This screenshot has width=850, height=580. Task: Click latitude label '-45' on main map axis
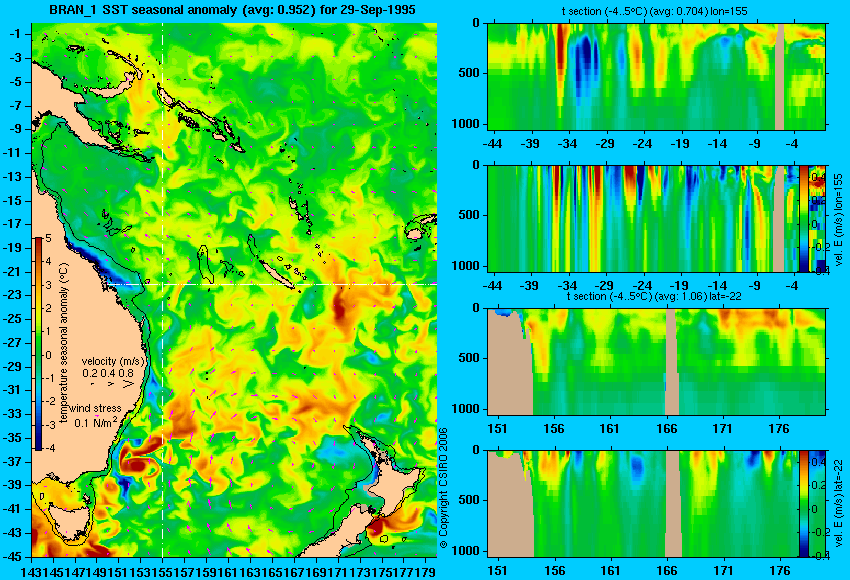(x=12, y=557)
